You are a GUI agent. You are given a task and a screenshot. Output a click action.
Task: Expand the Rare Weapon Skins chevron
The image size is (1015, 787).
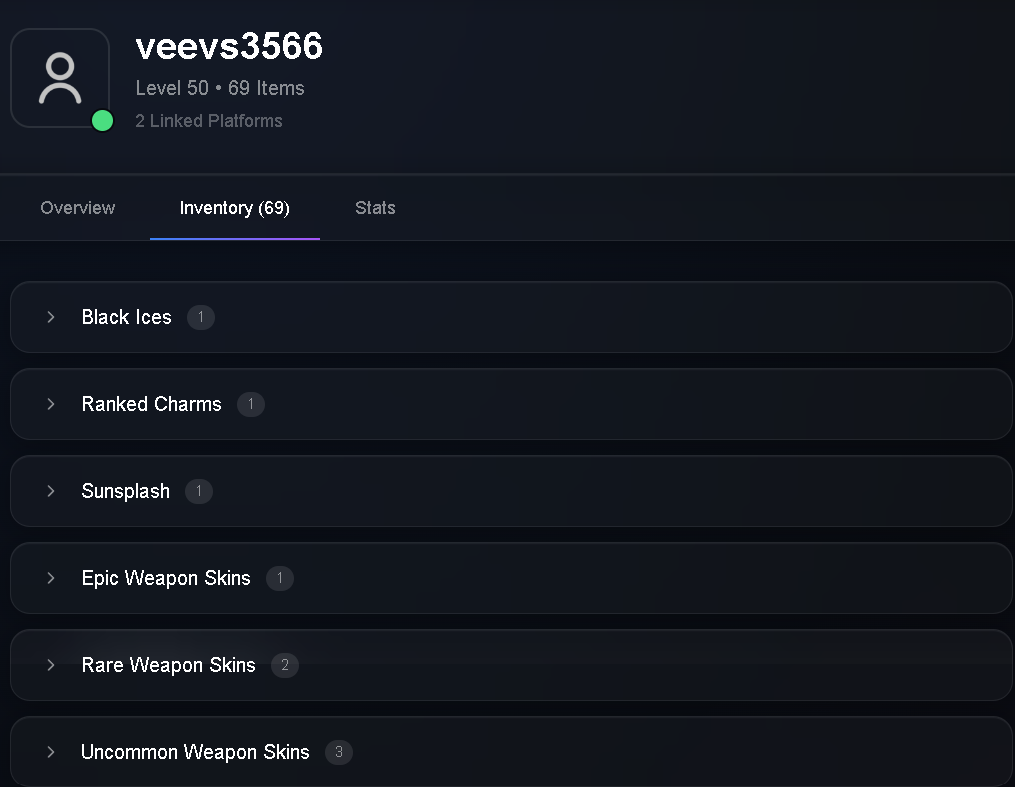point(50,665)
